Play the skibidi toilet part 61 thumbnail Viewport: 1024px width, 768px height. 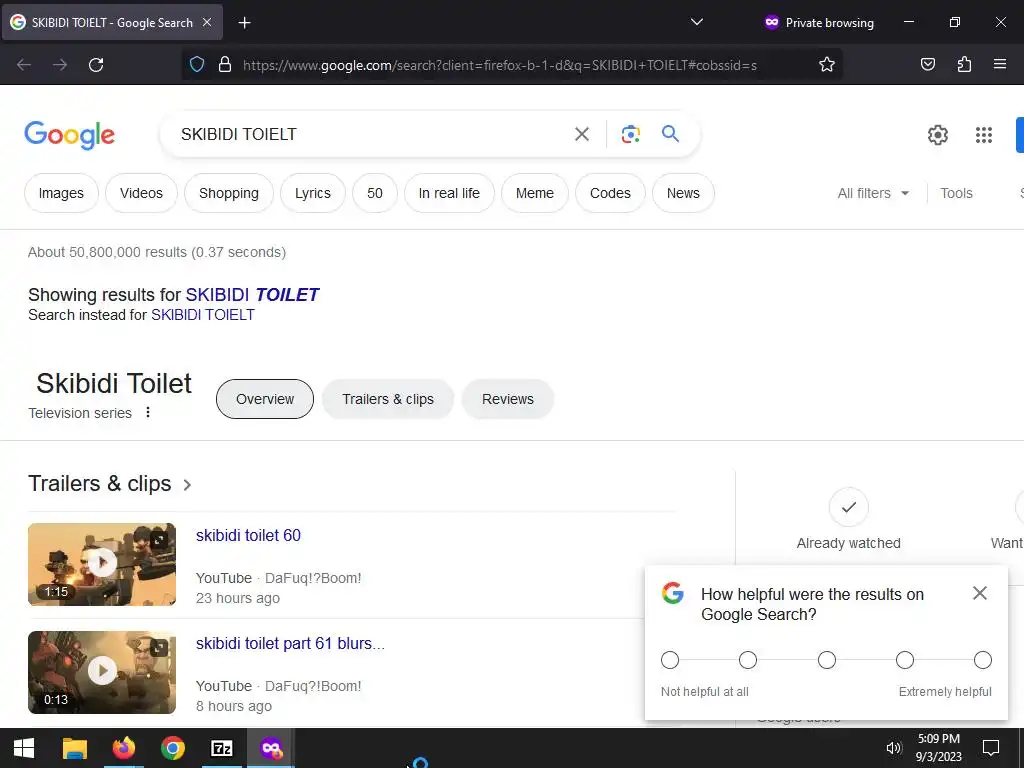pos(102,672)
